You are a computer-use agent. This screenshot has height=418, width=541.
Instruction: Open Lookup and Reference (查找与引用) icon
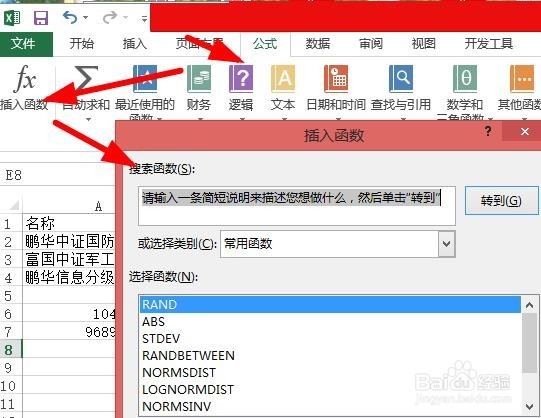click(401, 79)
